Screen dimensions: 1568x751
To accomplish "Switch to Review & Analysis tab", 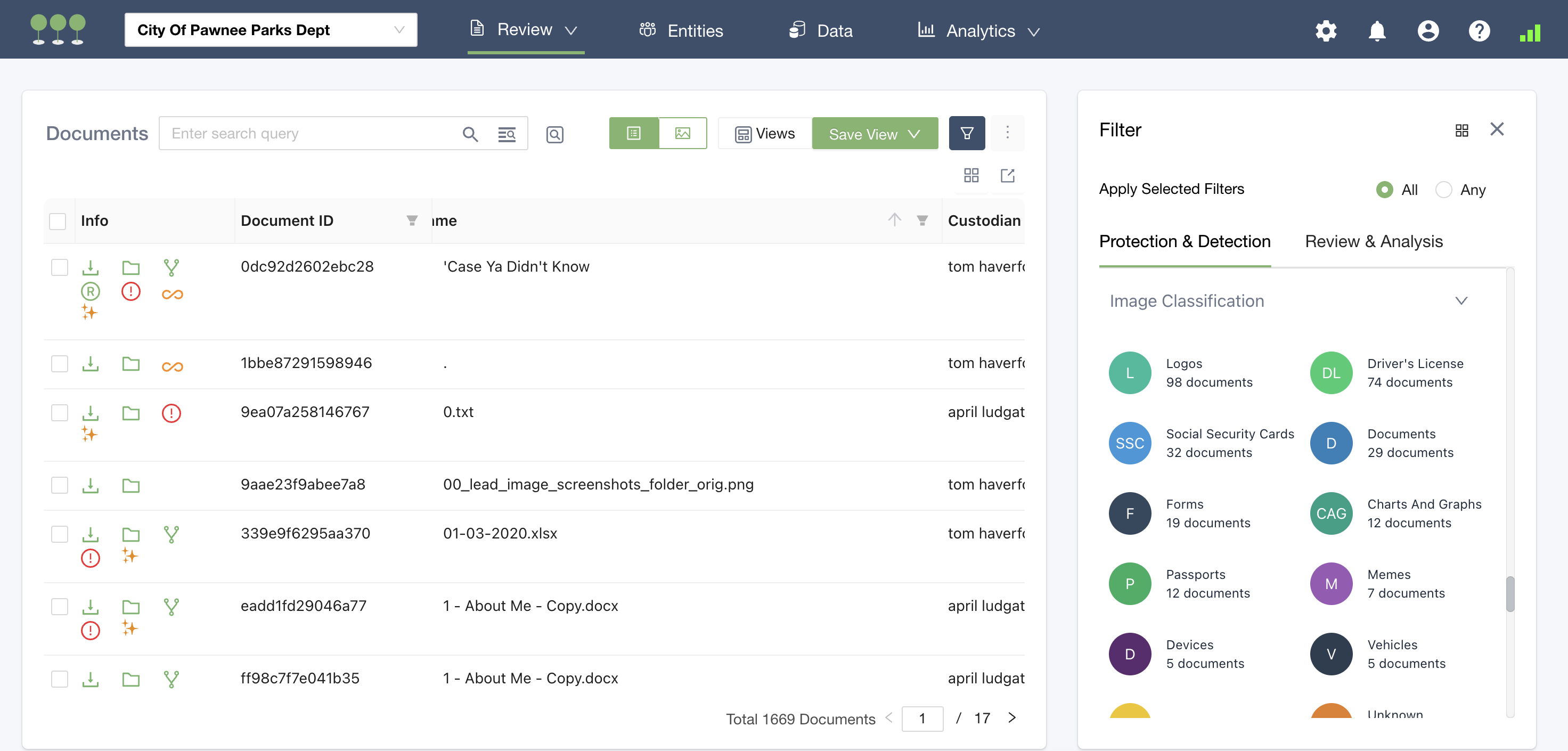I will click(x=1373, y=242).
